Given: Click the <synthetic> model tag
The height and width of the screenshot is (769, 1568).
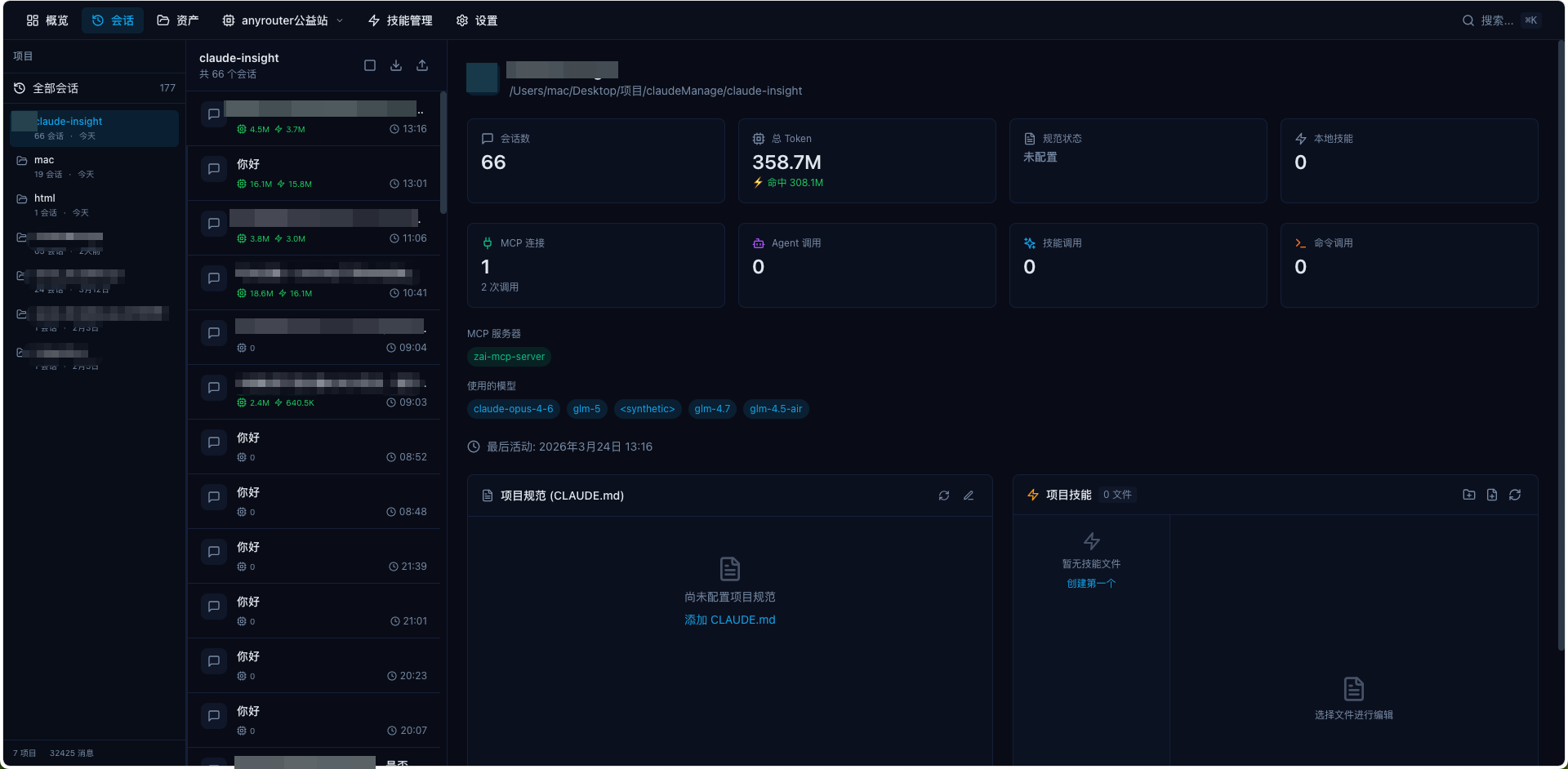Looking at the screenshot, I should point(647,409).
